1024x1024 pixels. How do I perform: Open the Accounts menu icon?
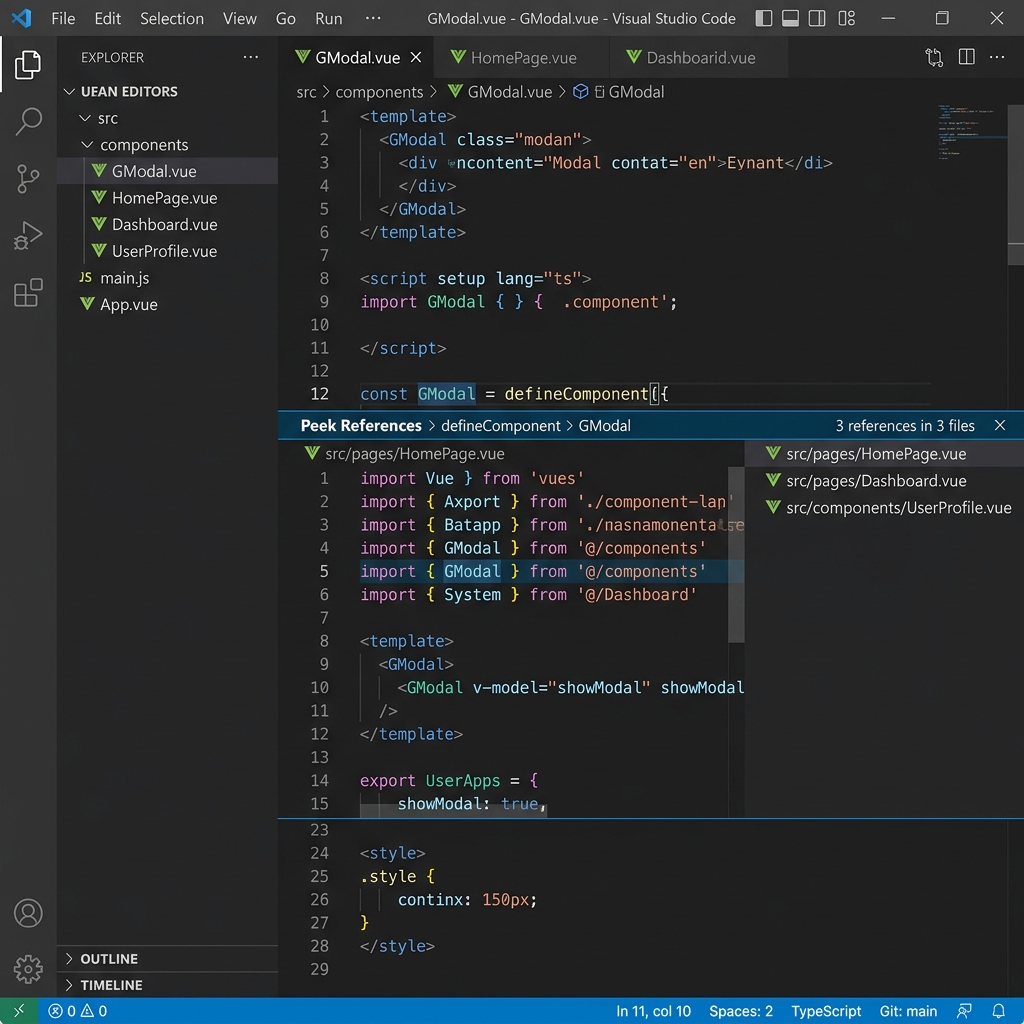pyautogui.click(x=28, y=913)
